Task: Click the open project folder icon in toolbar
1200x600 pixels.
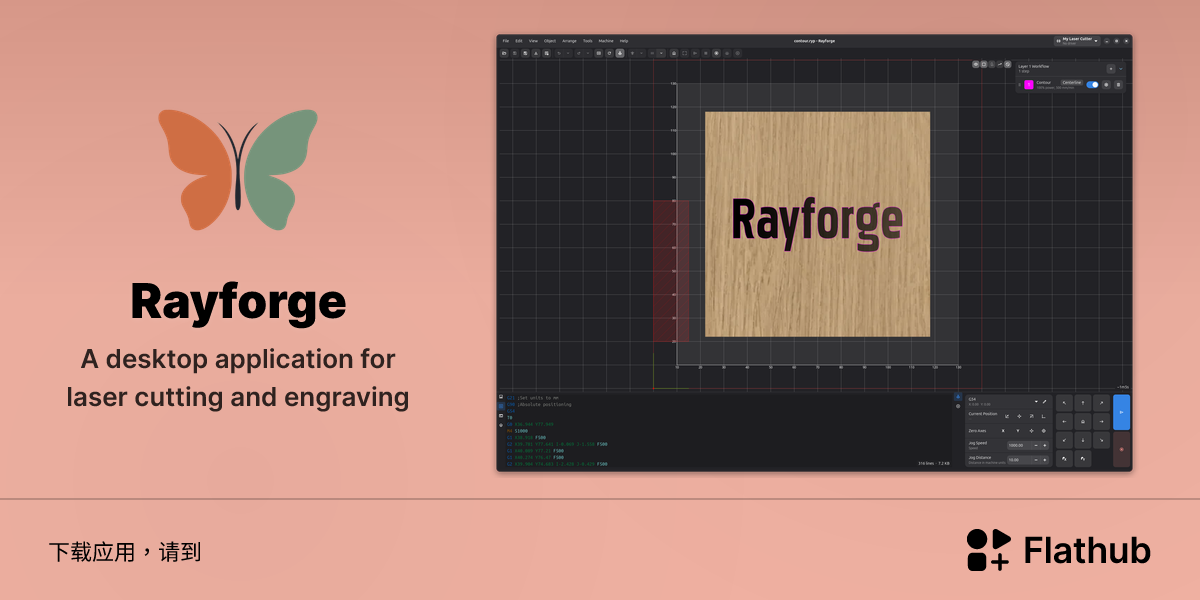Action: [x=504, y=53]
